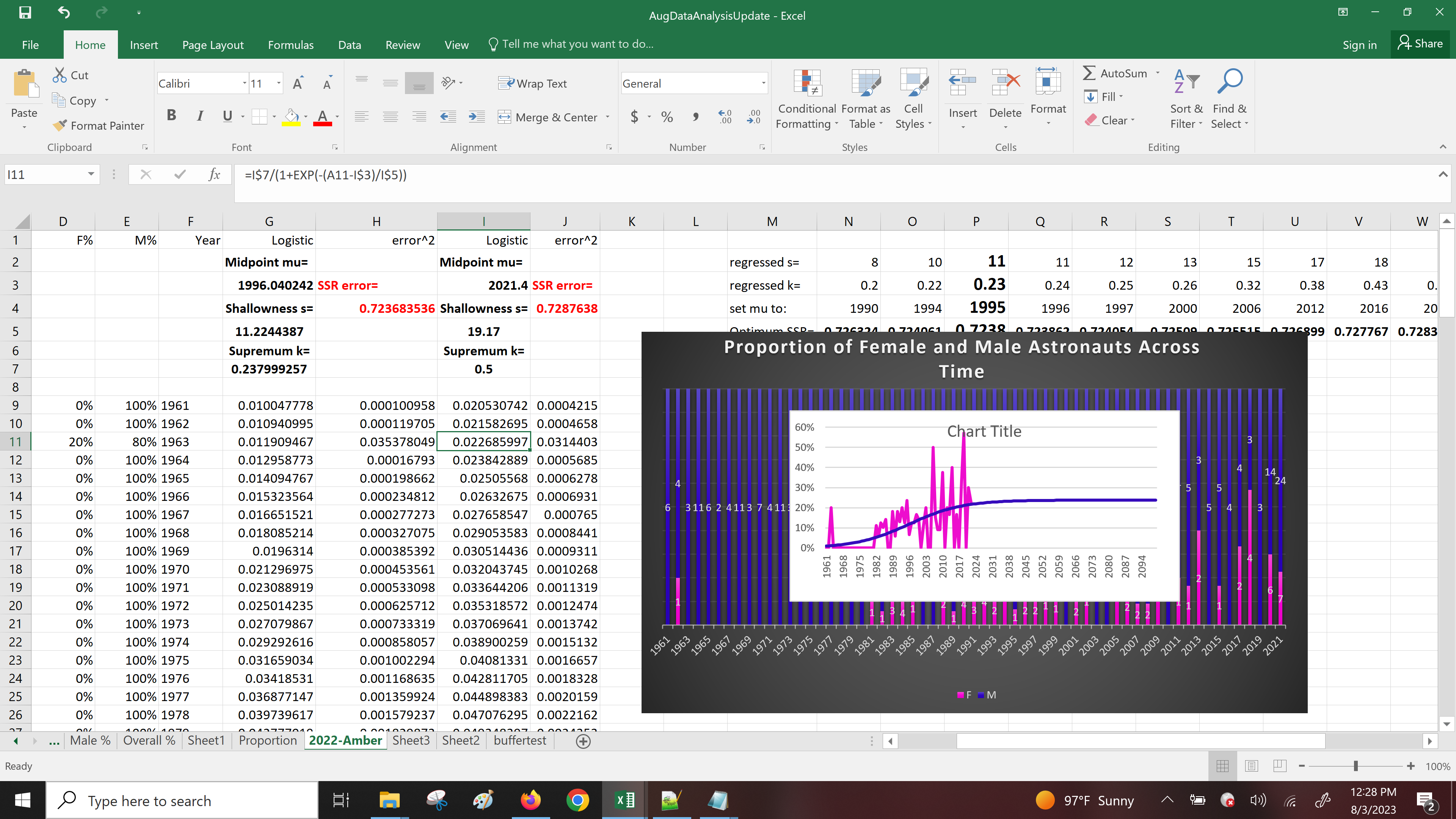The image size is (1456, 819).
Task: Switch to the Proportion sheet tab
Action: (267, 741)
